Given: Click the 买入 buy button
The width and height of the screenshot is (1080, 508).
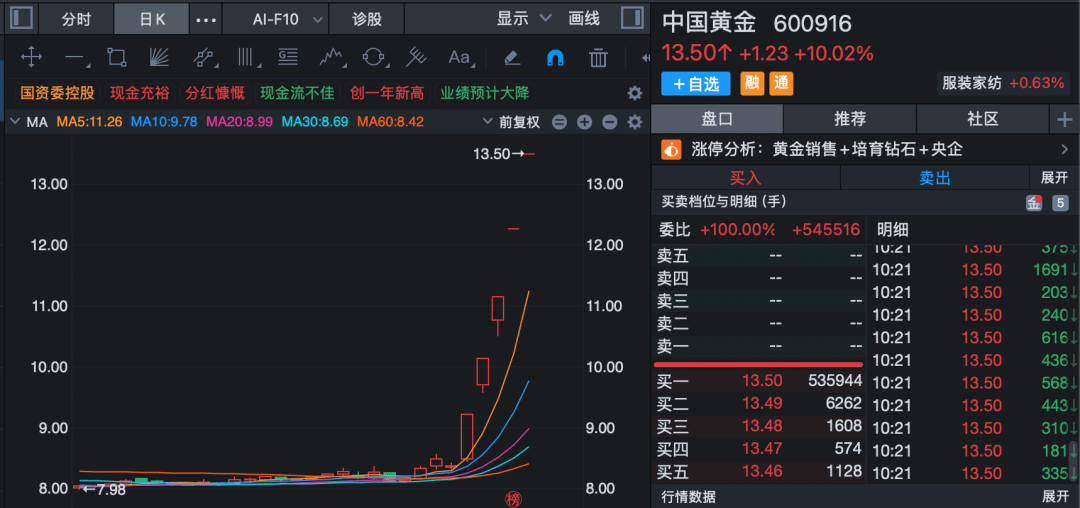Looking at the screenshot, I should click(745, 178).
